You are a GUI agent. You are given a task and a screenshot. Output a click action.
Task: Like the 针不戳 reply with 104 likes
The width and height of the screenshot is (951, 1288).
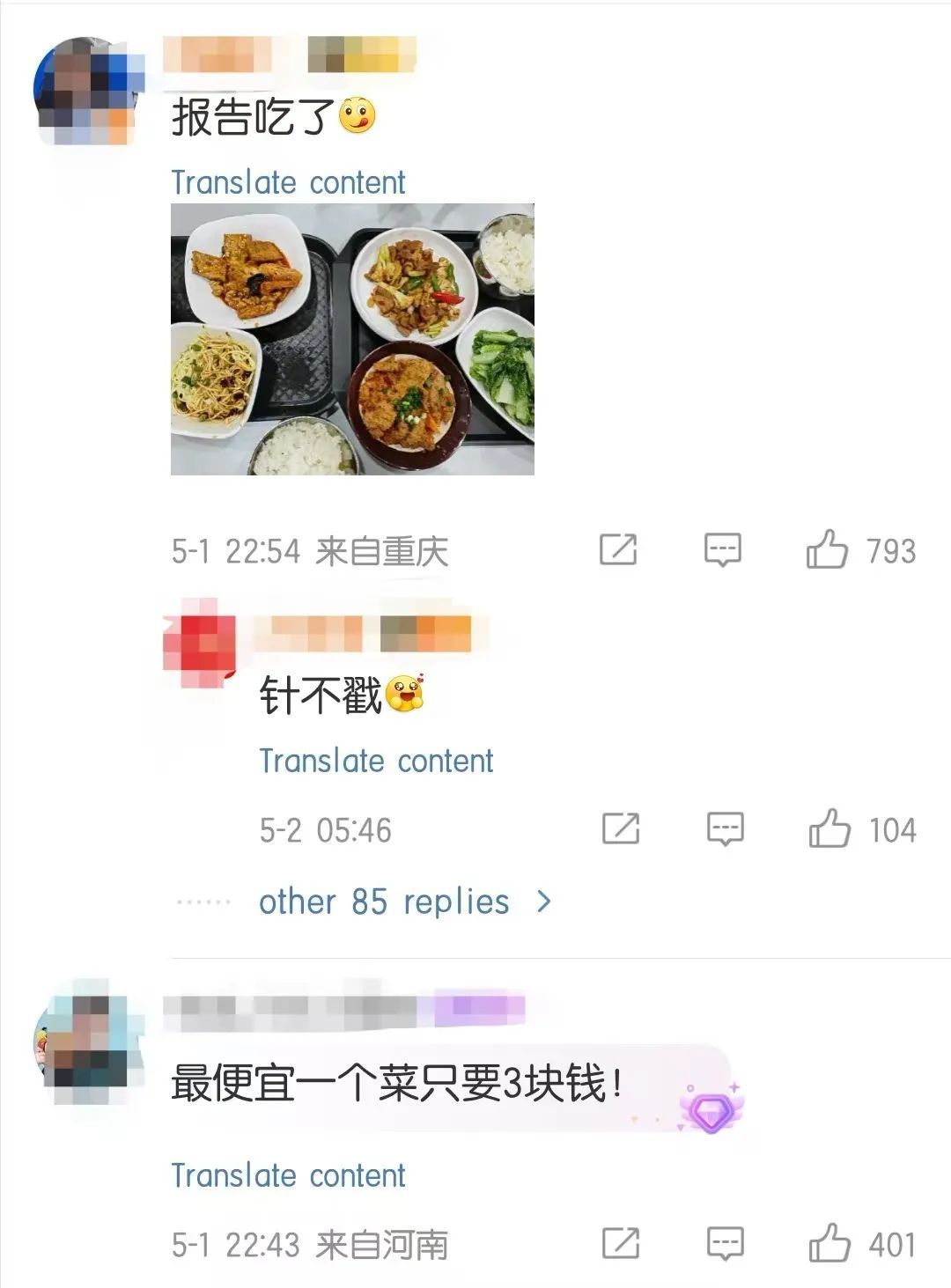(x=829, y=829)
